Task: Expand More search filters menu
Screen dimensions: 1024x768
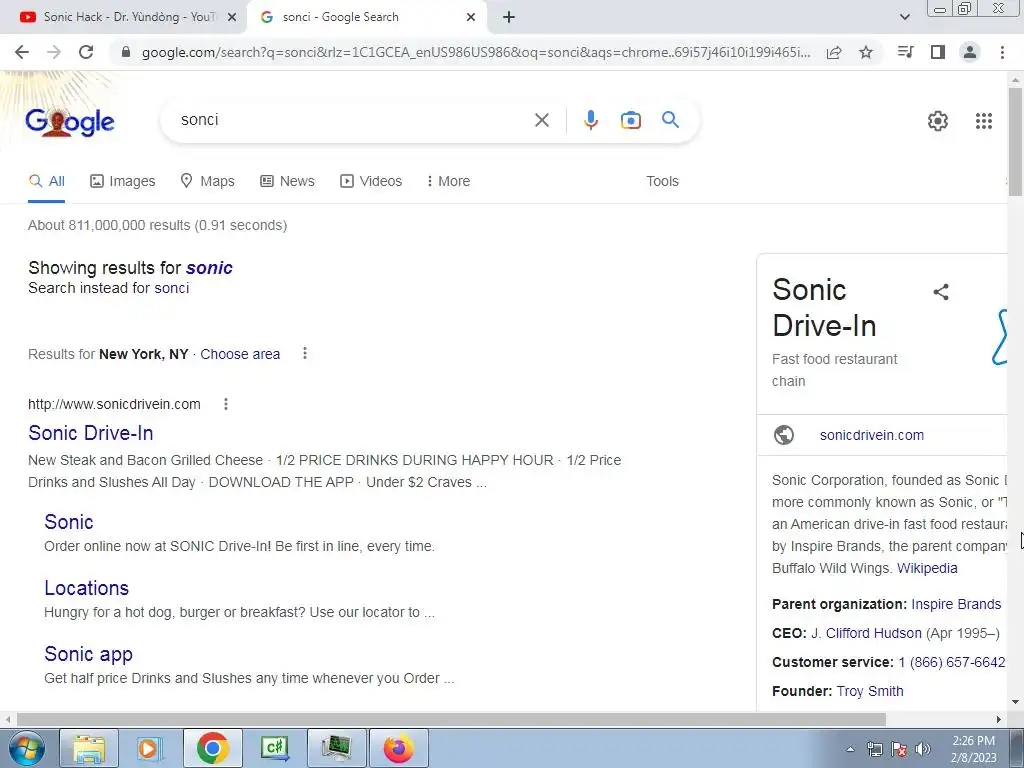Action: click(448, 181)
